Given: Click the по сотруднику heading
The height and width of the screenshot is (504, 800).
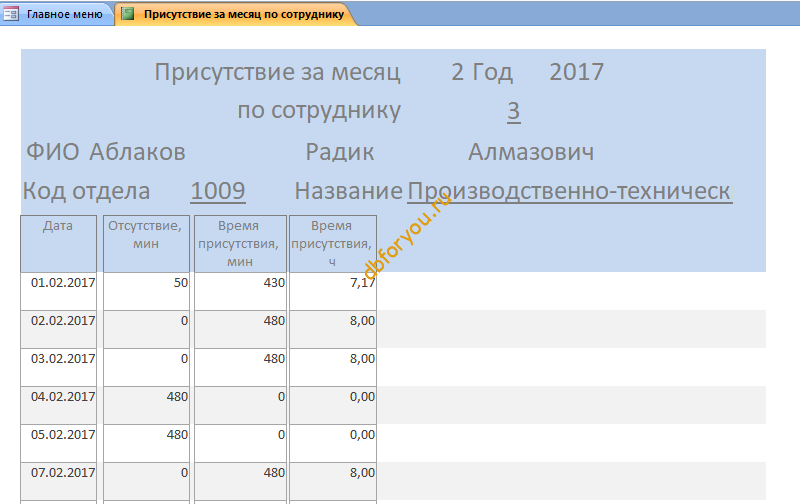Looking at the screenshot, I should tap(319, 111).
